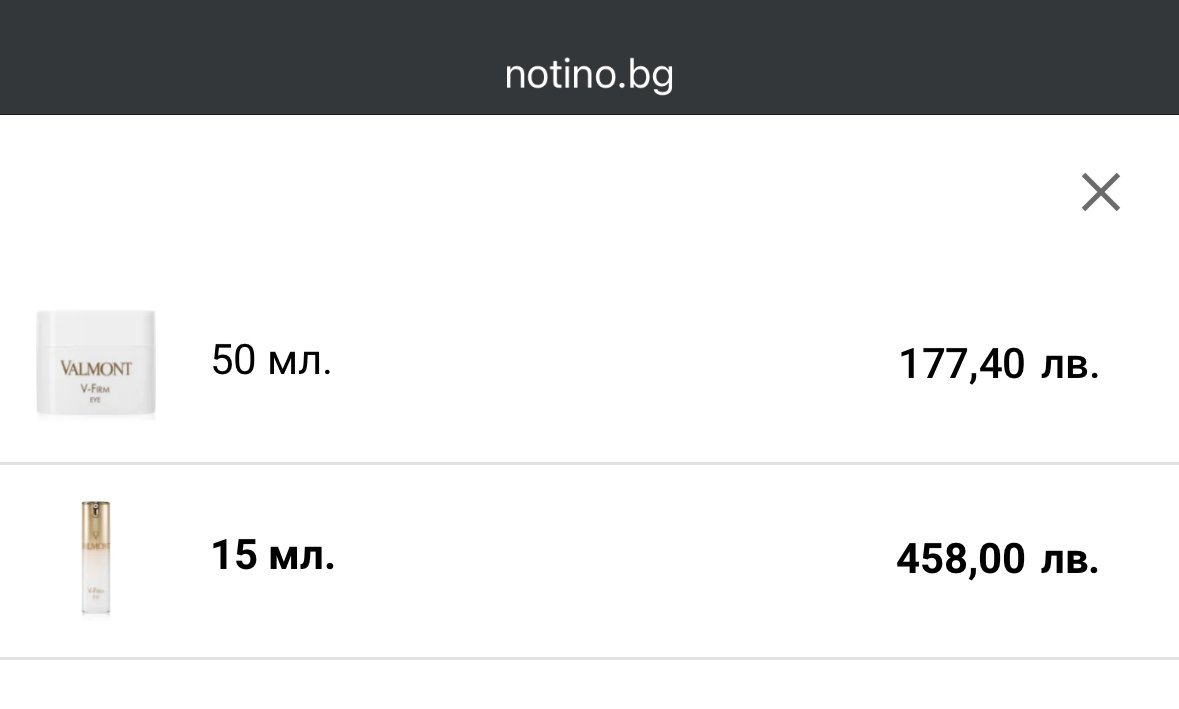Click the bold 15 мл. label
This screenshot has width=1179, height=709.
tap(272, 557)
